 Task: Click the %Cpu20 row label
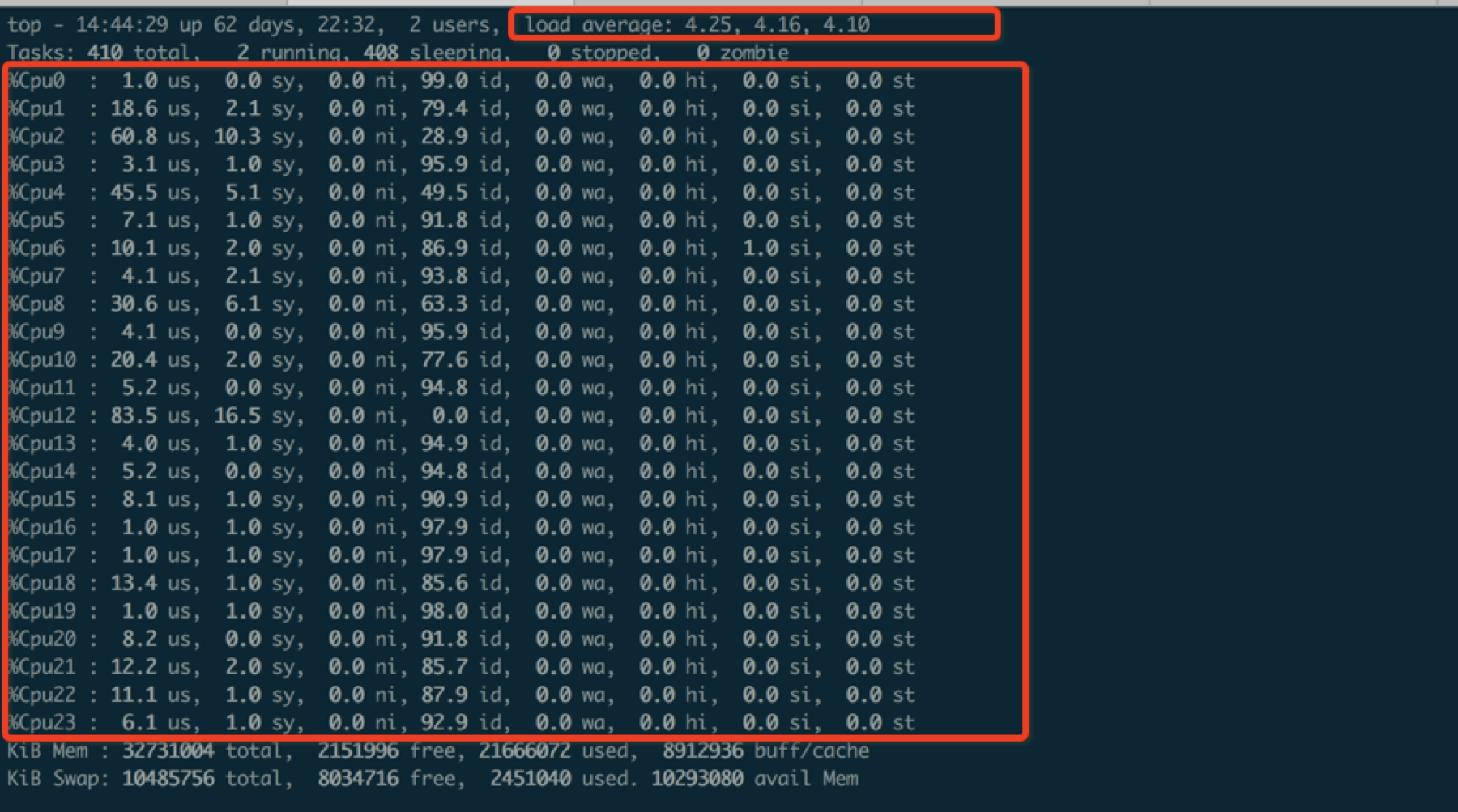click(x=42, y=640)
